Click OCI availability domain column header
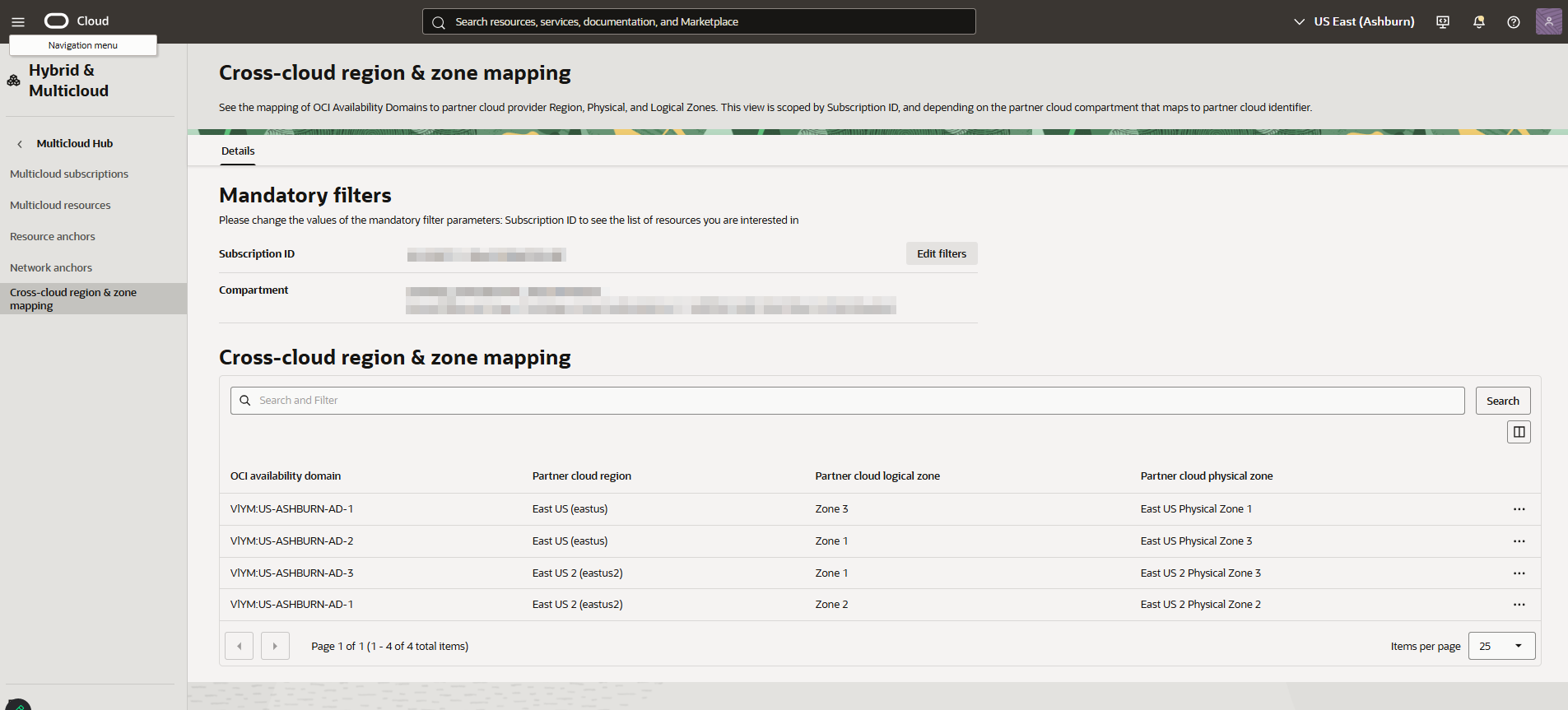Screen dimensions: 1568x710 [x=286, y=476]
